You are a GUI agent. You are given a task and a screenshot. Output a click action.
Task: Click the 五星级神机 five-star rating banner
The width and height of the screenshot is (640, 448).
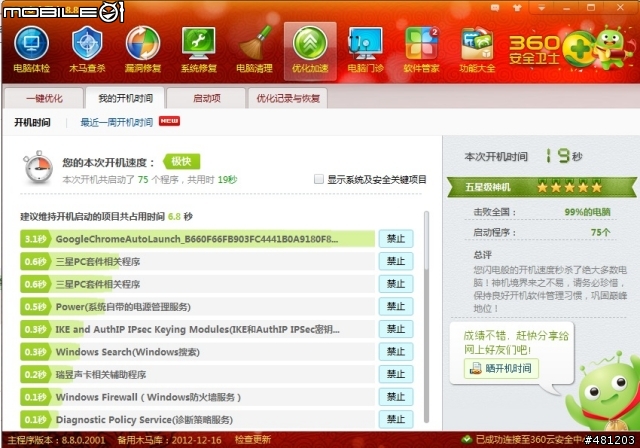click(x=541, y=187)
